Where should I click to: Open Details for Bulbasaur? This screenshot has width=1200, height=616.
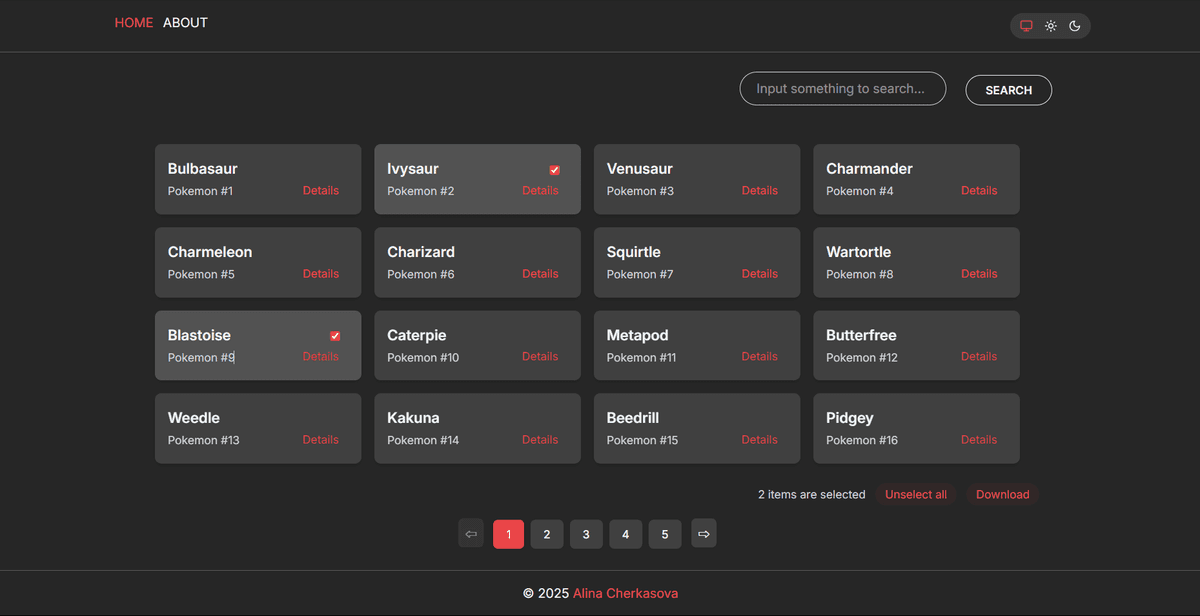[x=321, y=191]
